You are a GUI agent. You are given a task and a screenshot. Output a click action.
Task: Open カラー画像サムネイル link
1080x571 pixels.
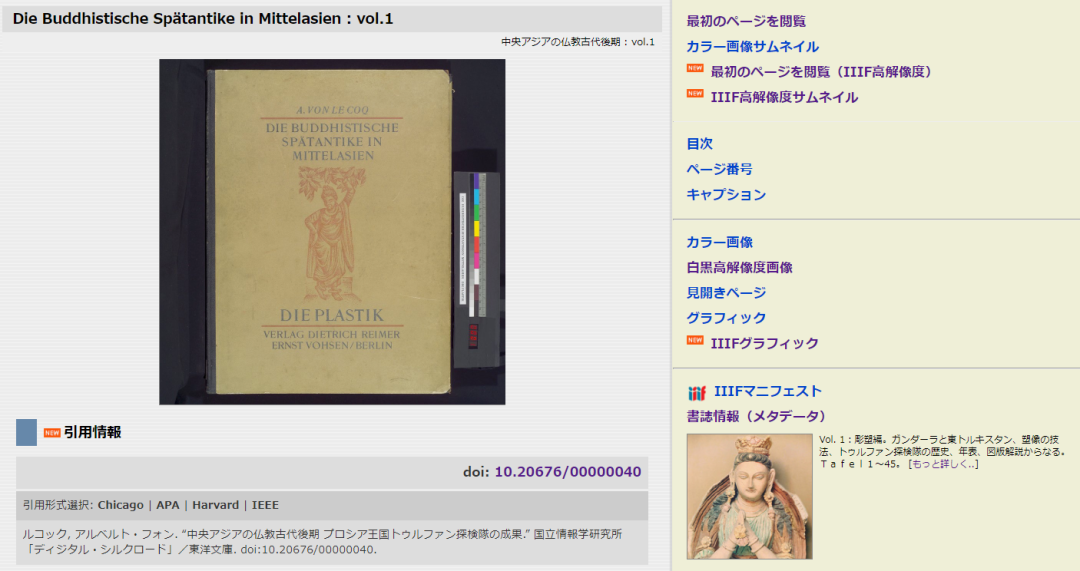click(752, 47)
